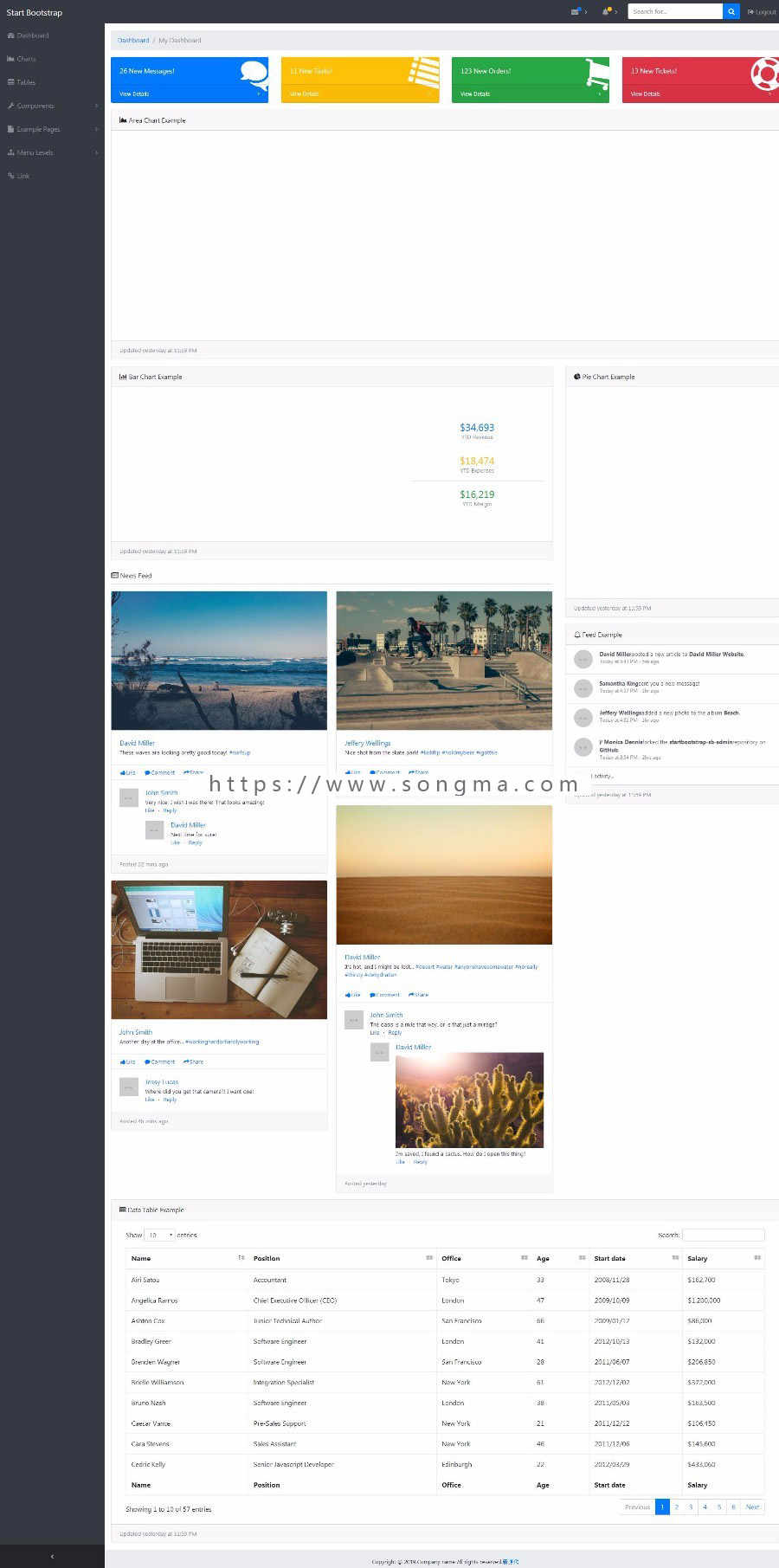Click Previous in table pagination
This screenshot has width=779, height=1568.
(x=638, y=1507)
